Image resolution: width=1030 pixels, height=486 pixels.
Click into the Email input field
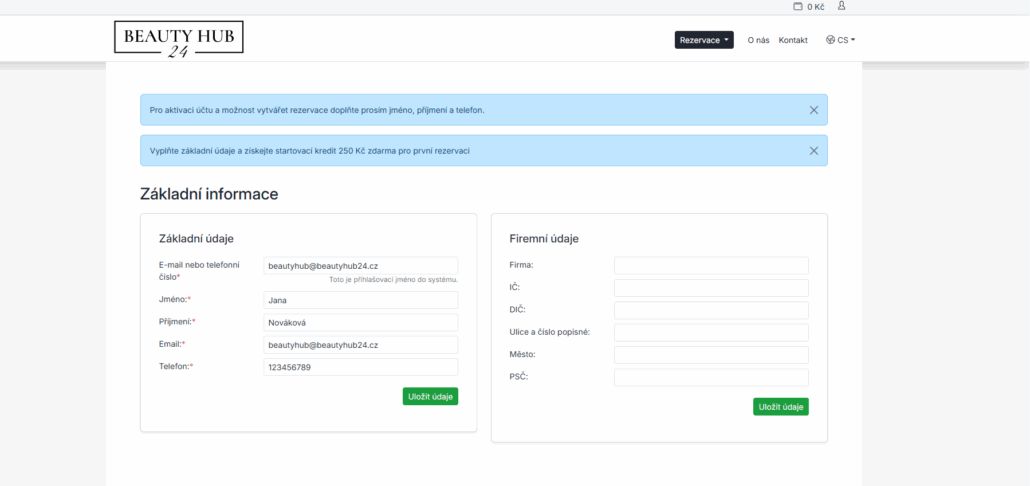point(360,345)
